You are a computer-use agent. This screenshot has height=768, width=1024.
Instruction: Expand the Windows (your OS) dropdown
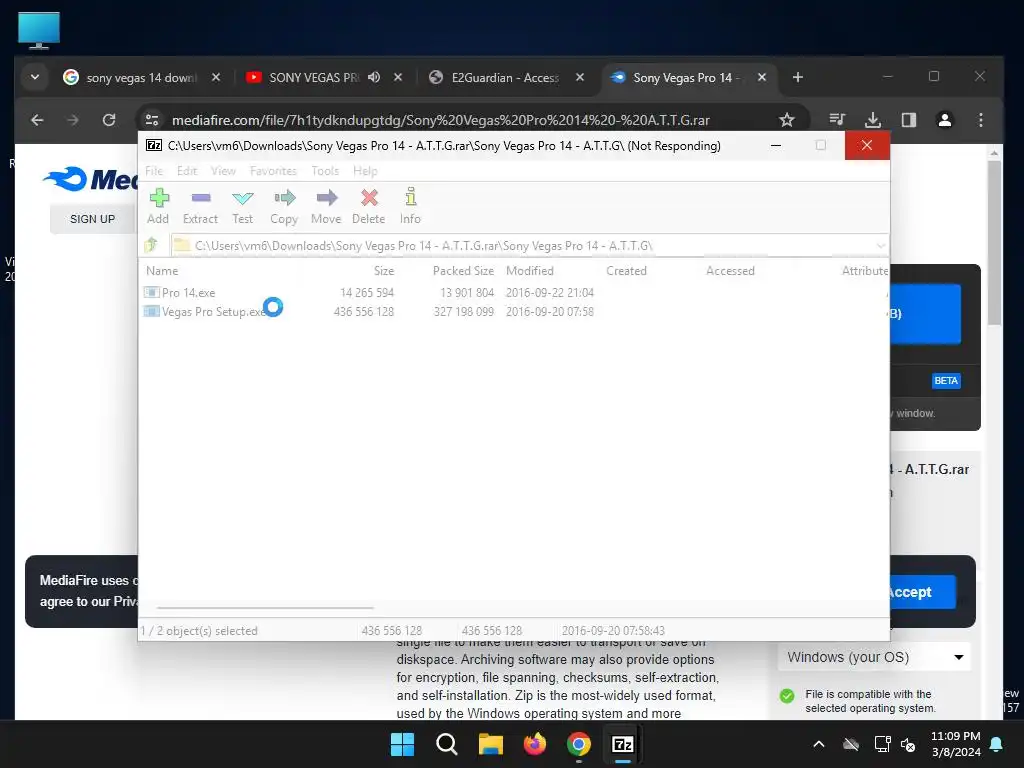pyautogui.click(x=874, y=657)
